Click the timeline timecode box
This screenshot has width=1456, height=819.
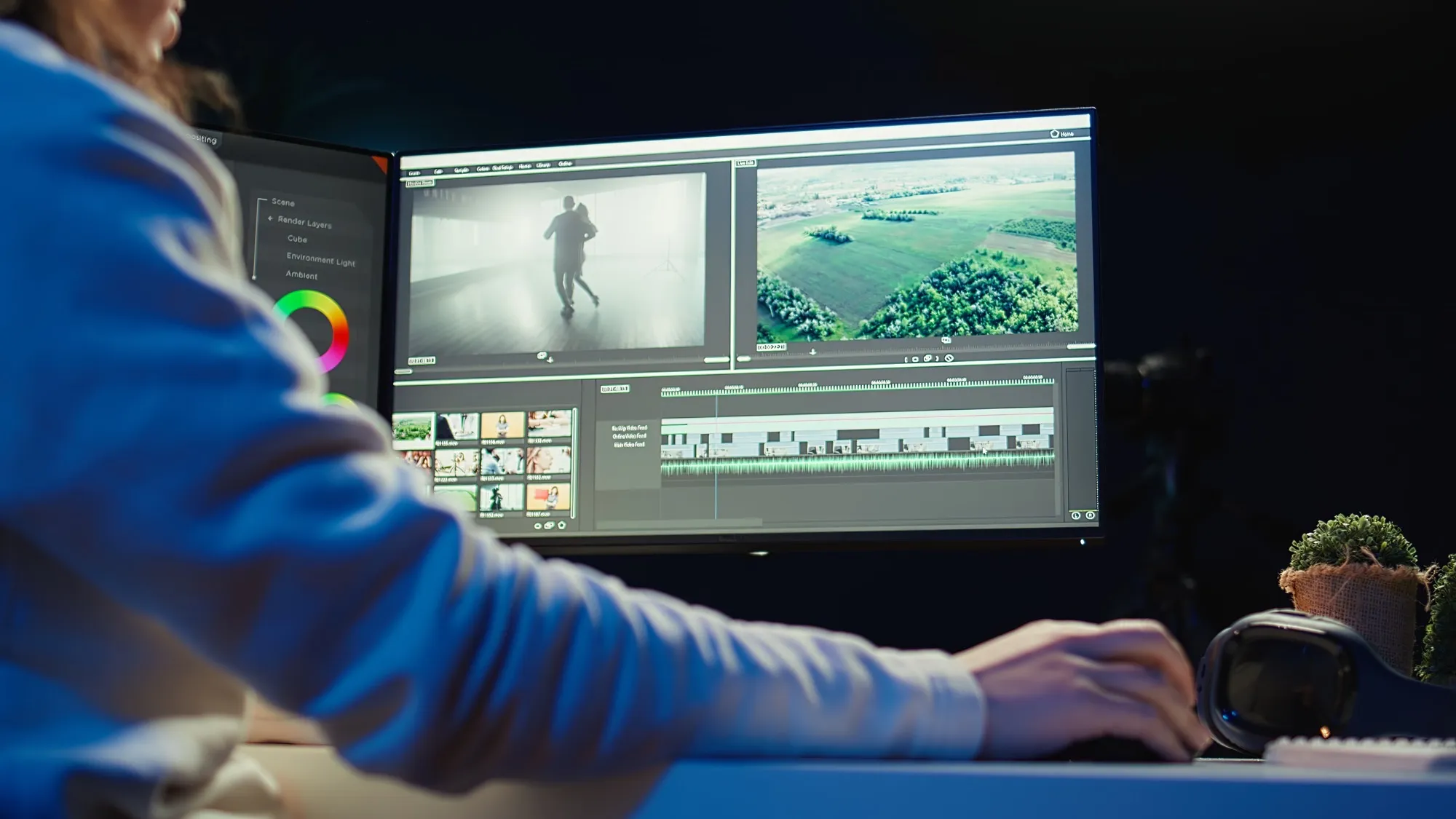click(614, 389)
